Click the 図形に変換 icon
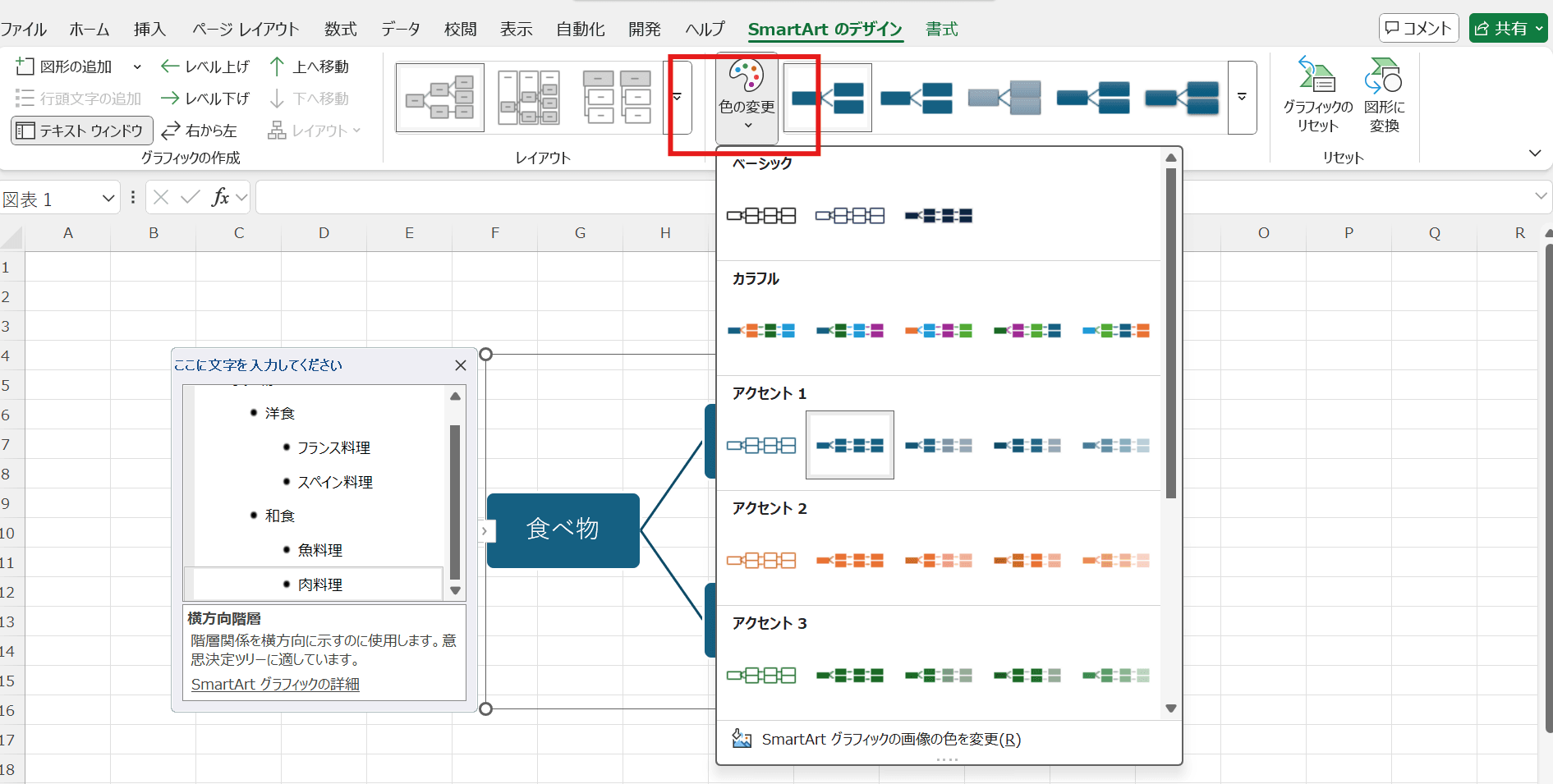1553x784 pixels. coord(1384,76)
